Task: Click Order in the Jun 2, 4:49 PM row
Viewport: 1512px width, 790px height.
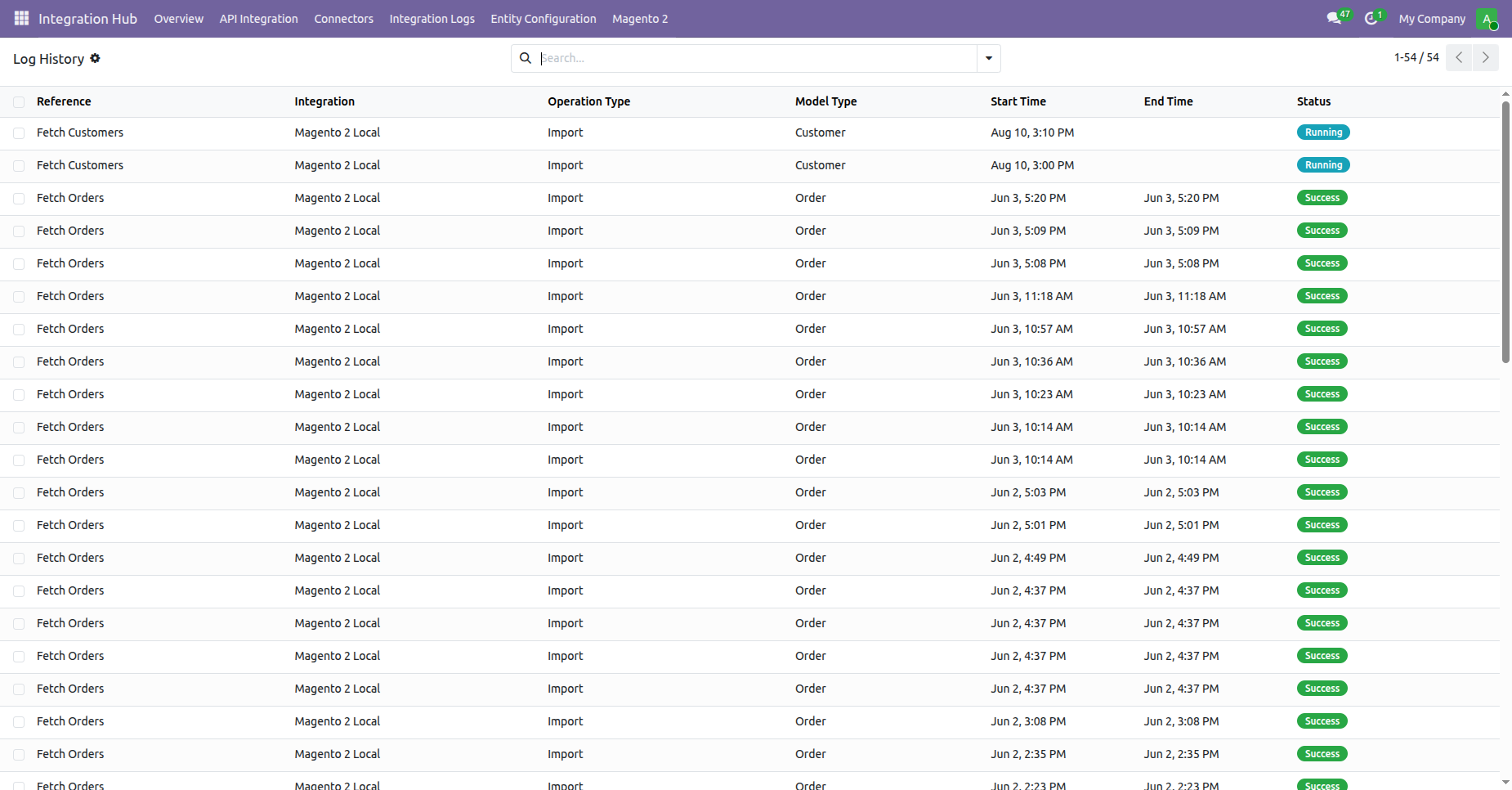Action: [810, 558]
